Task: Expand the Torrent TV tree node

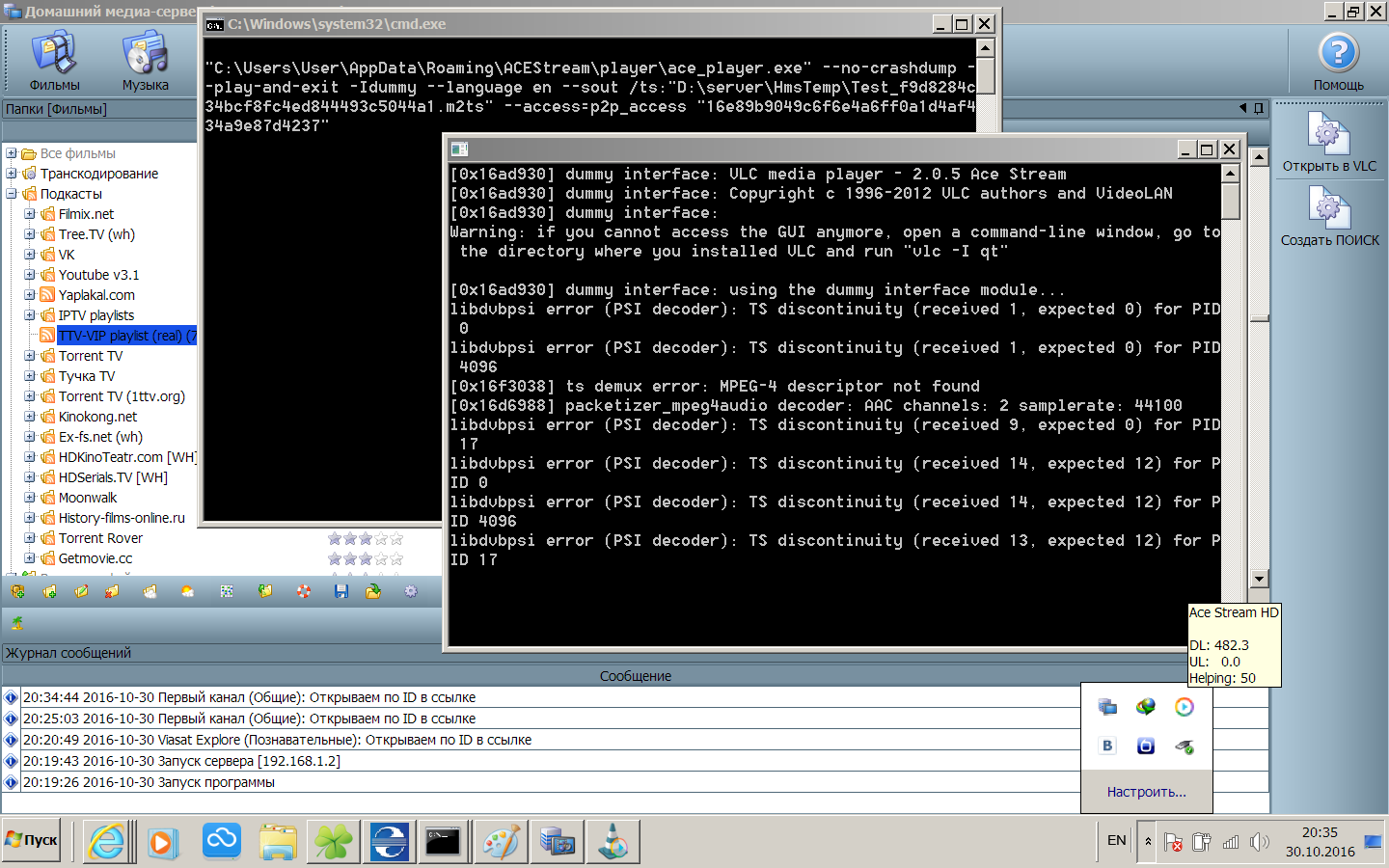Action: [x=30, y=356]
